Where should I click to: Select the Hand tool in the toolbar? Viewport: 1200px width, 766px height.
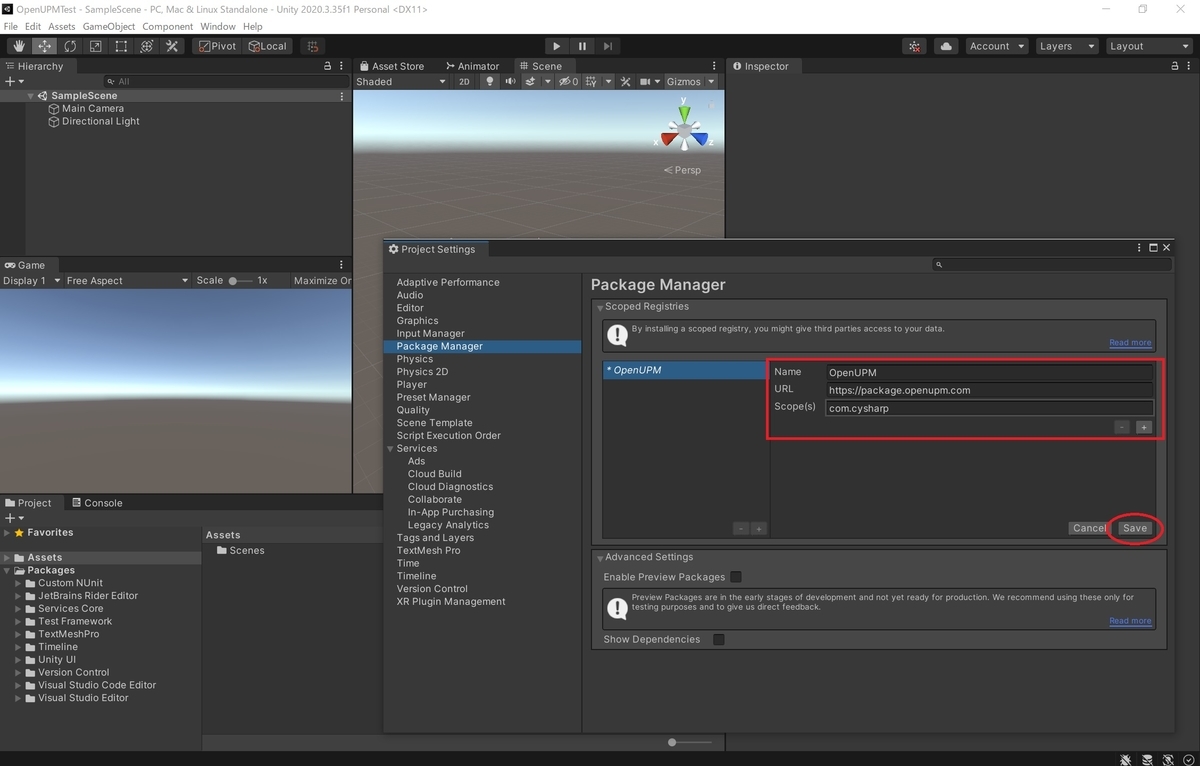[x=17, y=46]
